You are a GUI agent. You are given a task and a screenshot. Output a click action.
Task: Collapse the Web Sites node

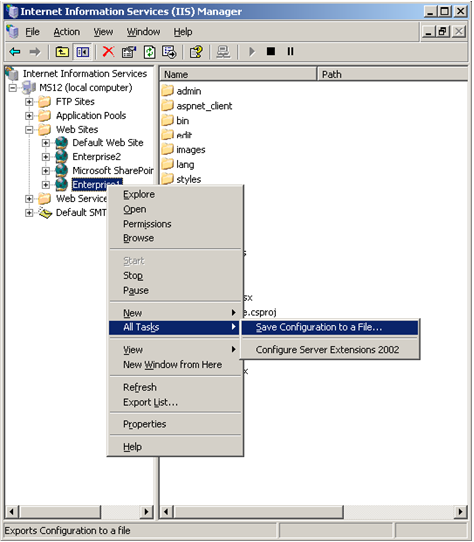point(29,130)
